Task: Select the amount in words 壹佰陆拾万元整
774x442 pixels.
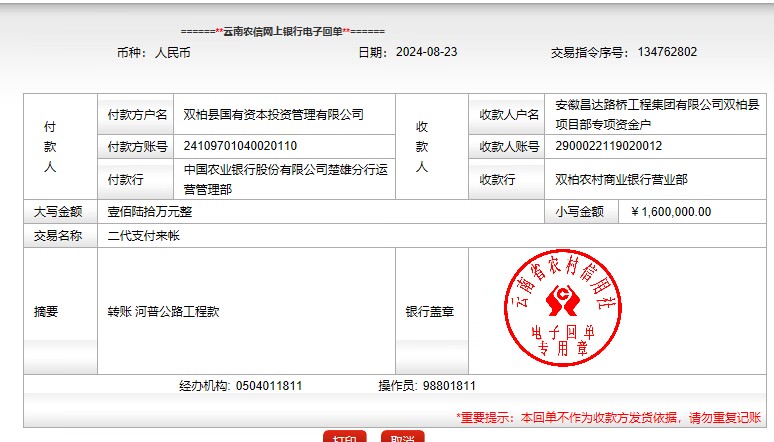Action: [x=150, y=212]
